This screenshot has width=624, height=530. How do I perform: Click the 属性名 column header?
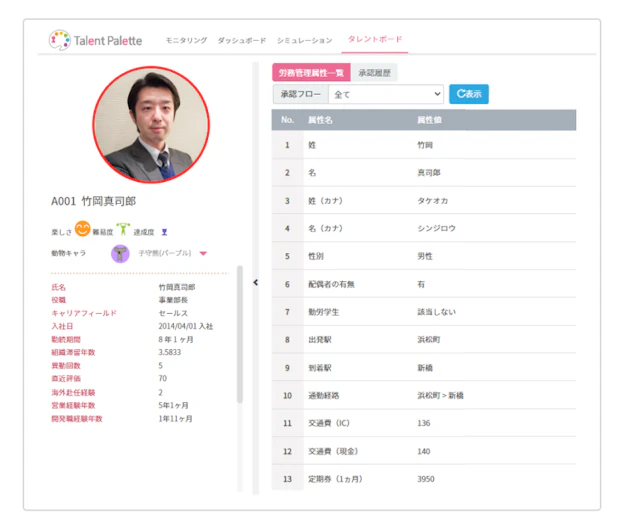[x=320, y=120]
